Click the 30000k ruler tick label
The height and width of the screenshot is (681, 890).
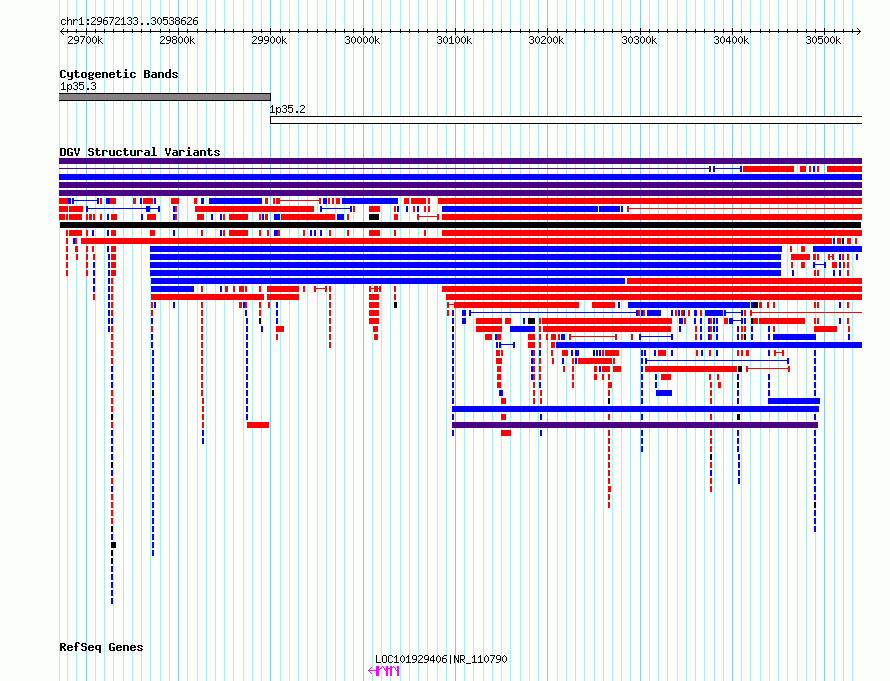[x=362, y=40]
